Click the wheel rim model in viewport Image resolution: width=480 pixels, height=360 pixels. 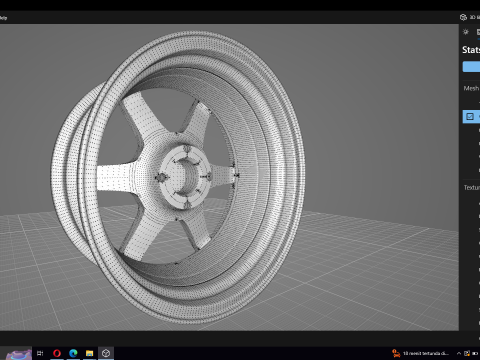coord(177,177)
